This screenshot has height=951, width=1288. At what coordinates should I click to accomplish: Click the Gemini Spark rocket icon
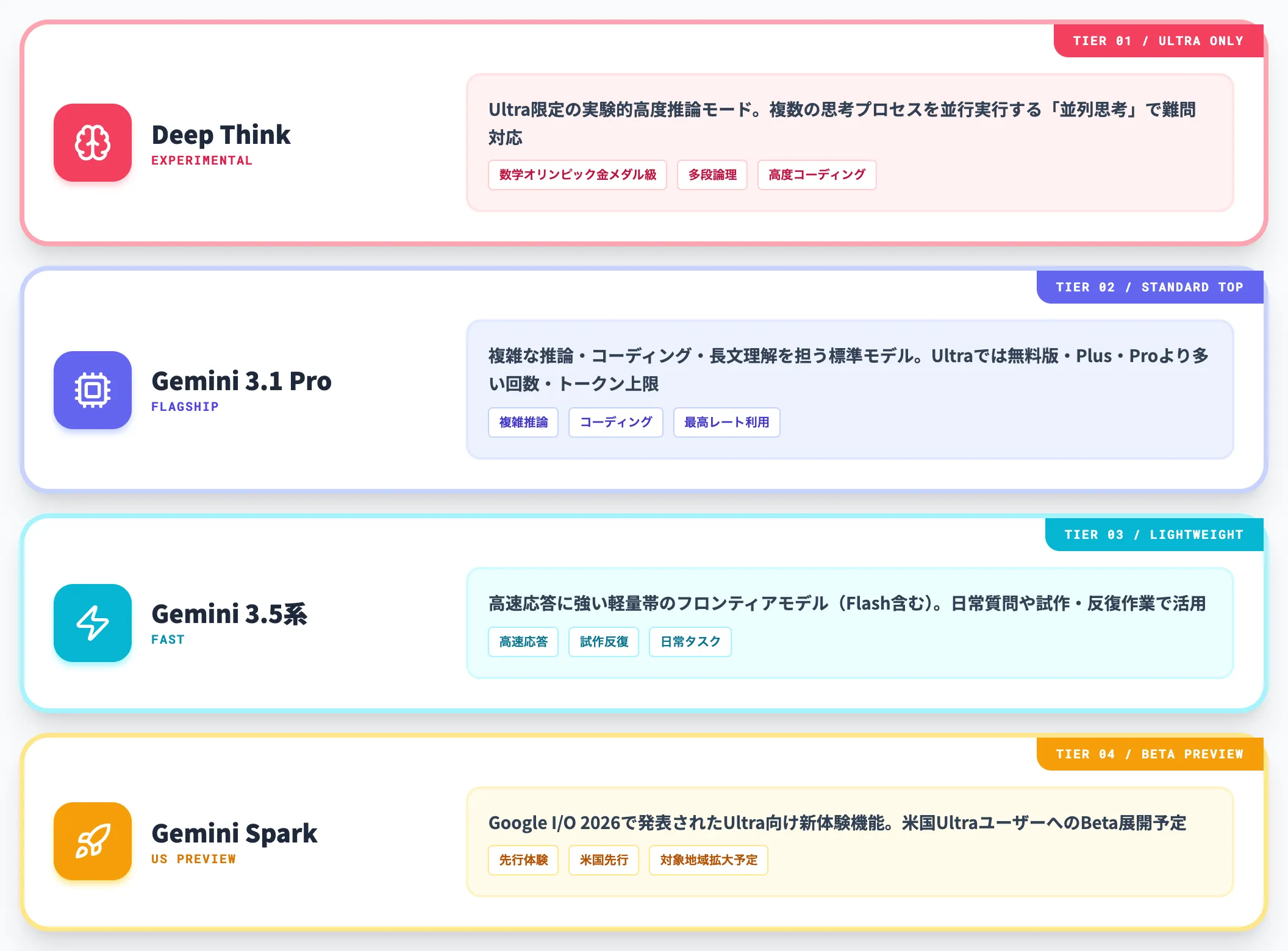coord(93,841)
